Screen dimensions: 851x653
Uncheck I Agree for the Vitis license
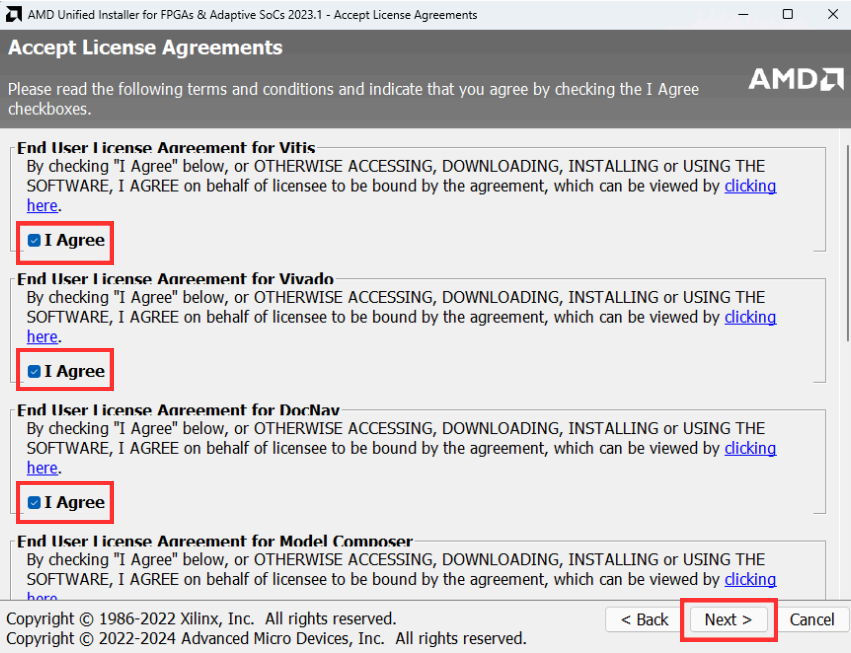coord(35,240)
